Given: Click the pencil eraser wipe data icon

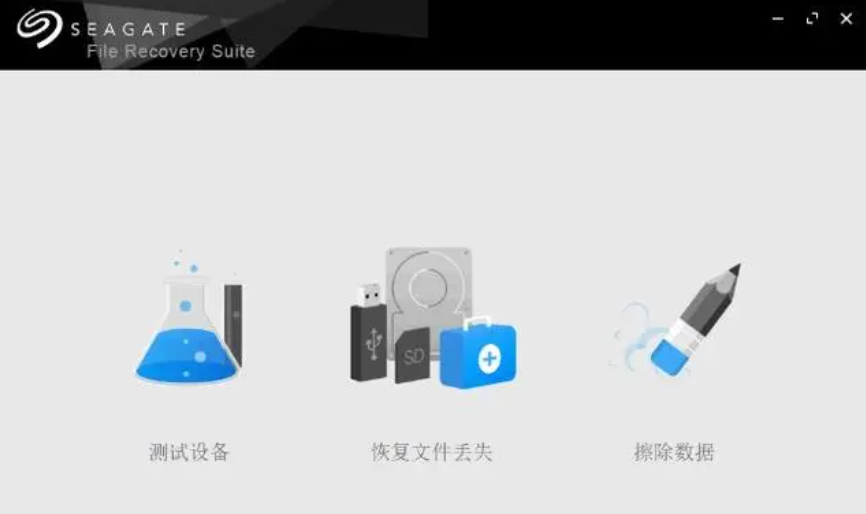Looking at the screenshot, I should coord(677,320).
